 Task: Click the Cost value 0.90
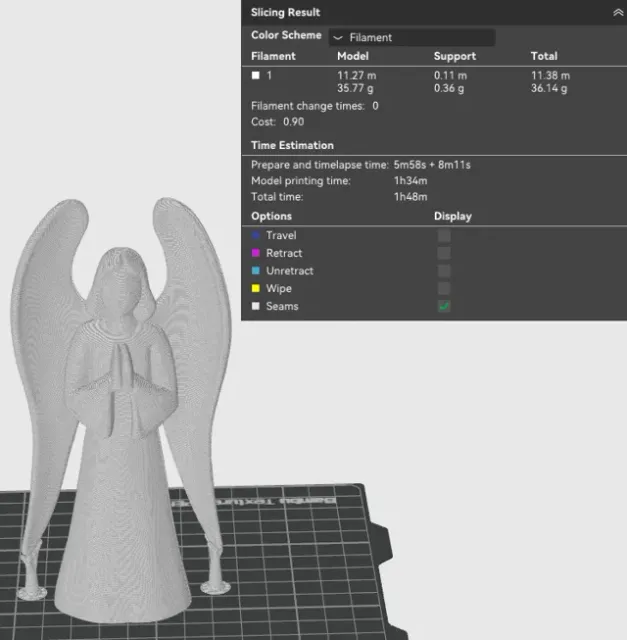293,122
